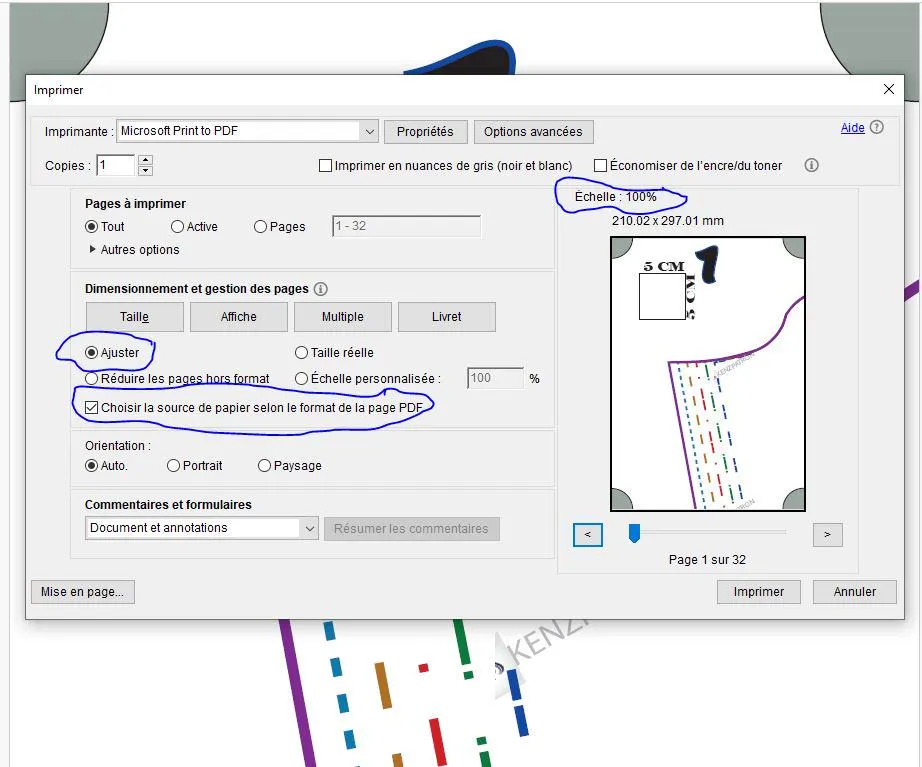Check Économiser de l'encre/du toner
922x767 pixels.
(x=600, y=166)
